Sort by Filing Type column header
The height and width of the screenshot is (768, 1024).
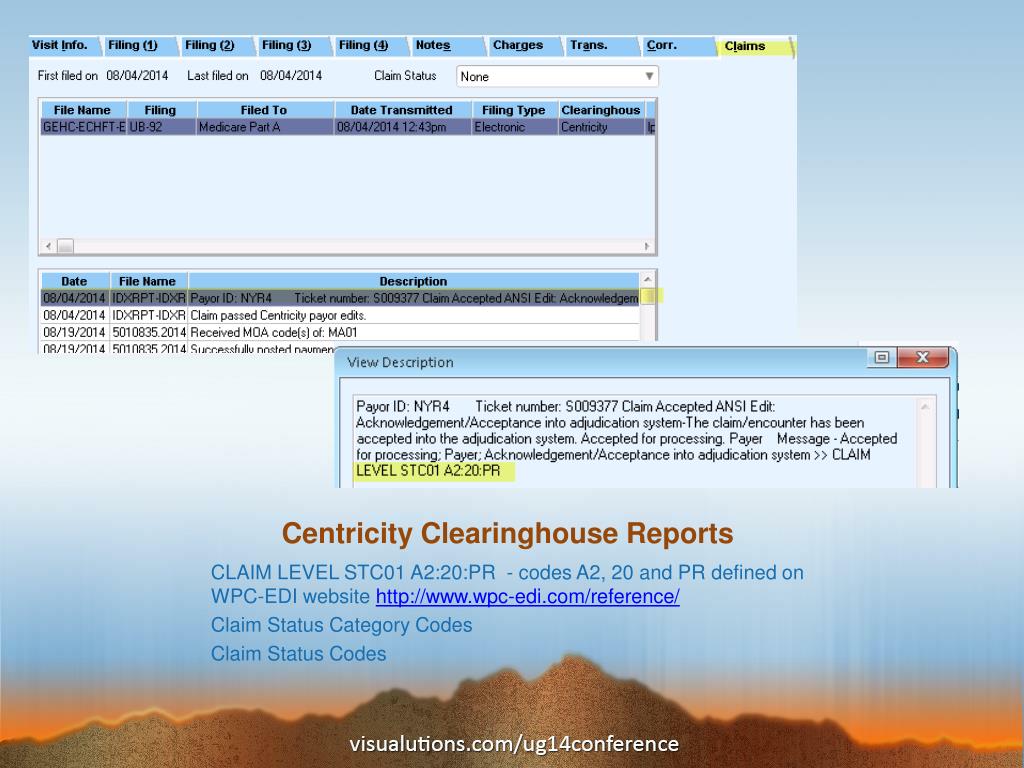pyautogui.click(x=514, y=110)
